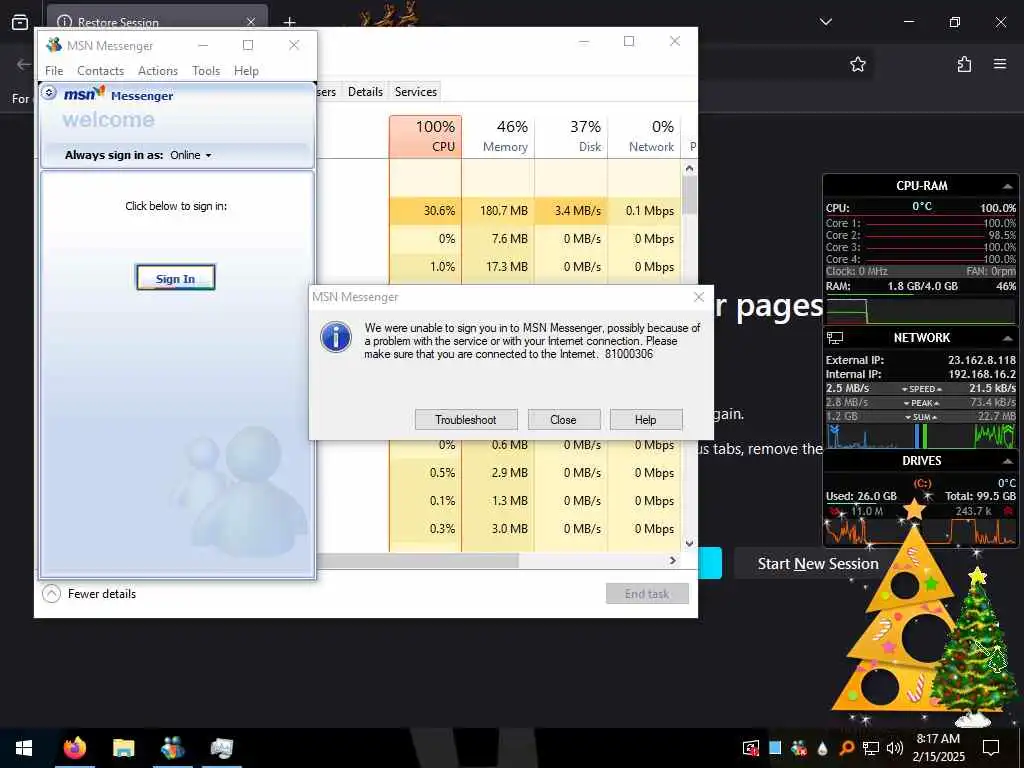Image resolution: width=1024 pixels, height=768 pixels.
Task: Click the vertical scrollbar down arrow
Action: (x=689, y=543)
